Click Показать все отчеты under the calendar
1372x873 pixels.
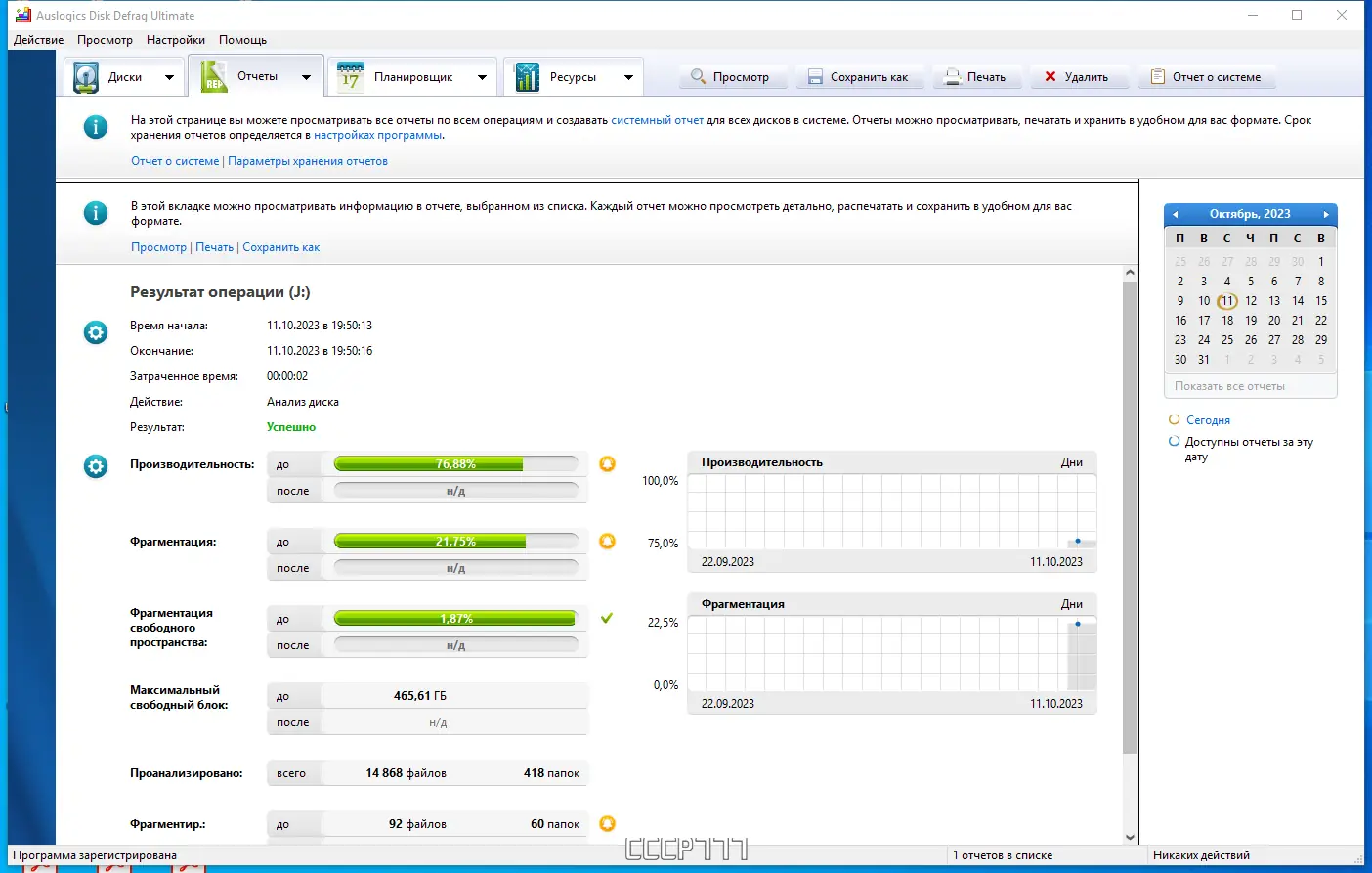(1229, 386)
